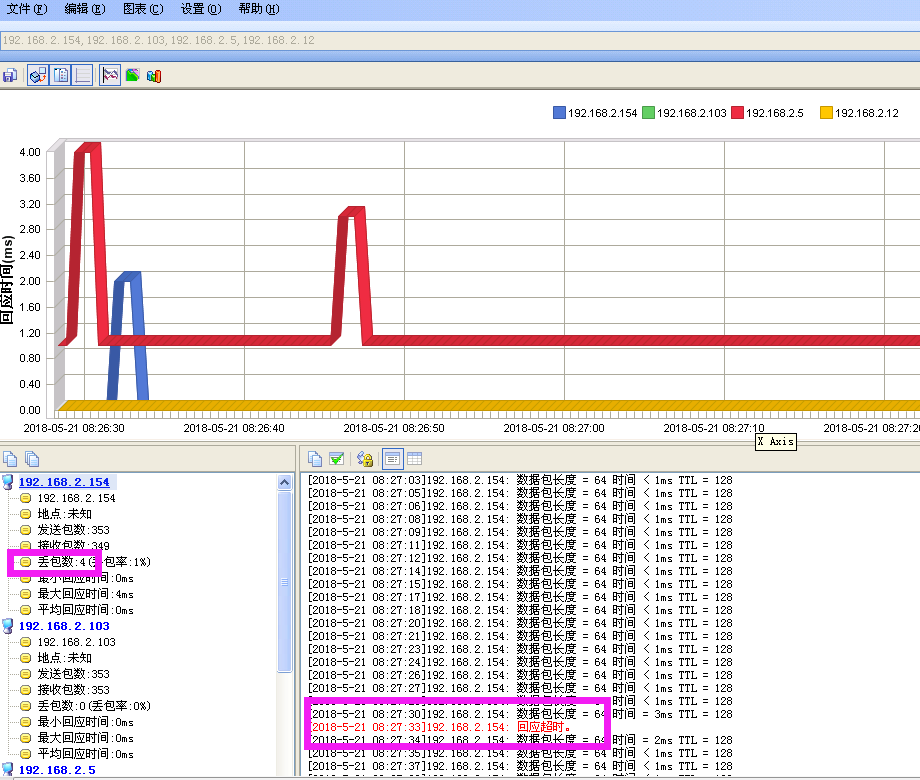Expand the 192.168.2.154 host node

click(64, 482)
